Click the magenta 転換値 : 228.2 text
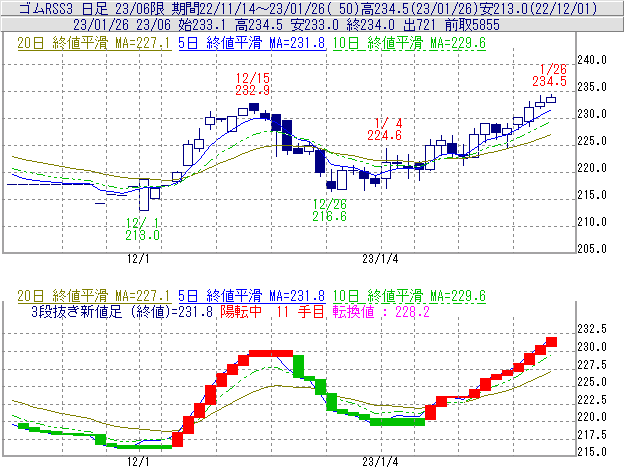This screenshot has width=624, height=475. pyautogui.click(x=381, y=311)
